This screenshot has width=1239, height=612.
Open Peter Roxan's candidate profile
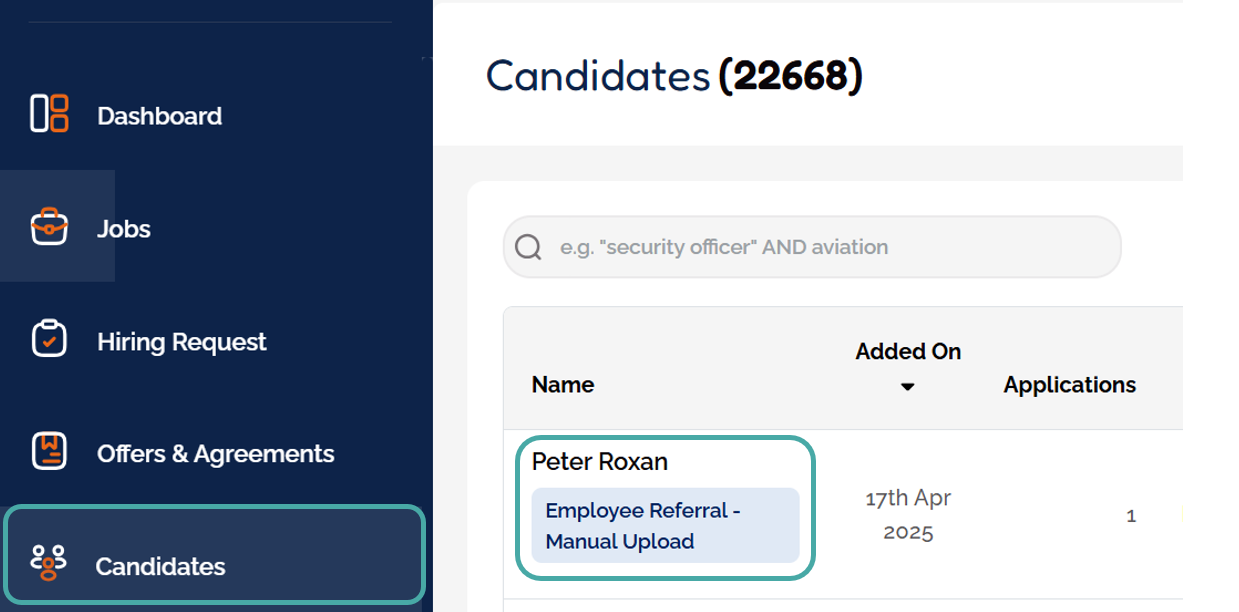click(600, 462)
